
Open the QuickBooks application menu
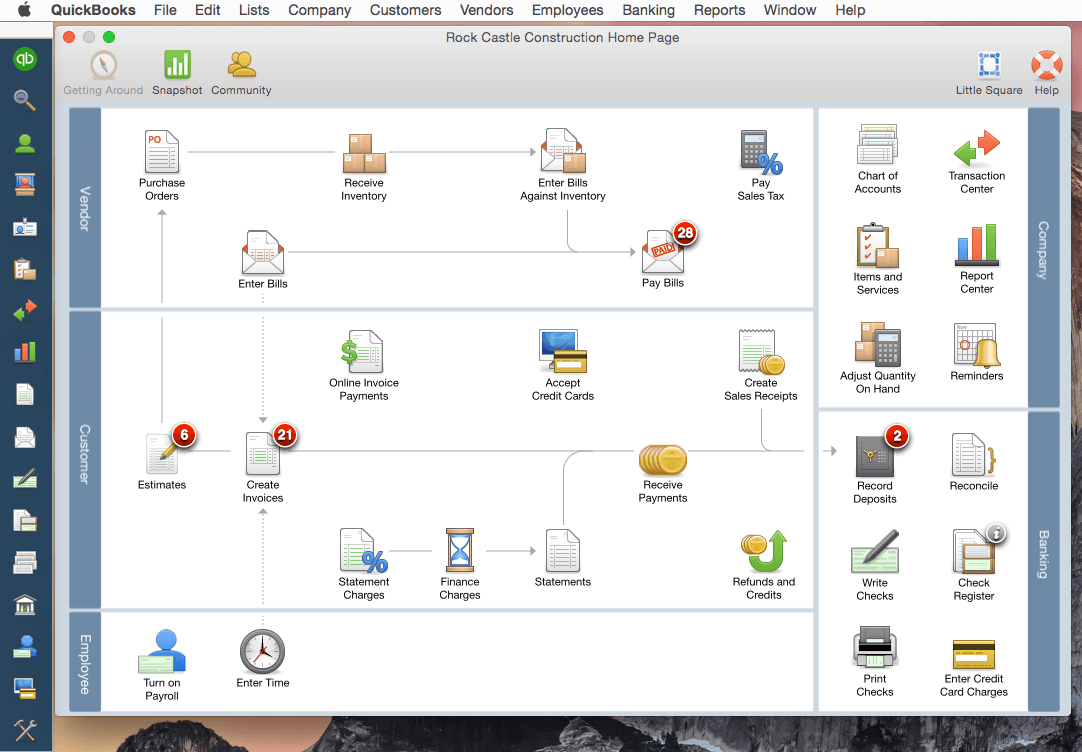click(93, 10)
